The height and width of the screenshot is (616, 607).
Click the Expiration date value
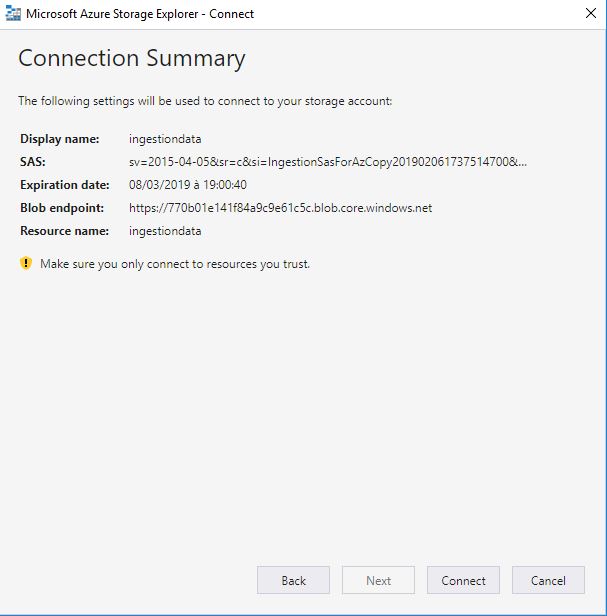coord(188,185)
